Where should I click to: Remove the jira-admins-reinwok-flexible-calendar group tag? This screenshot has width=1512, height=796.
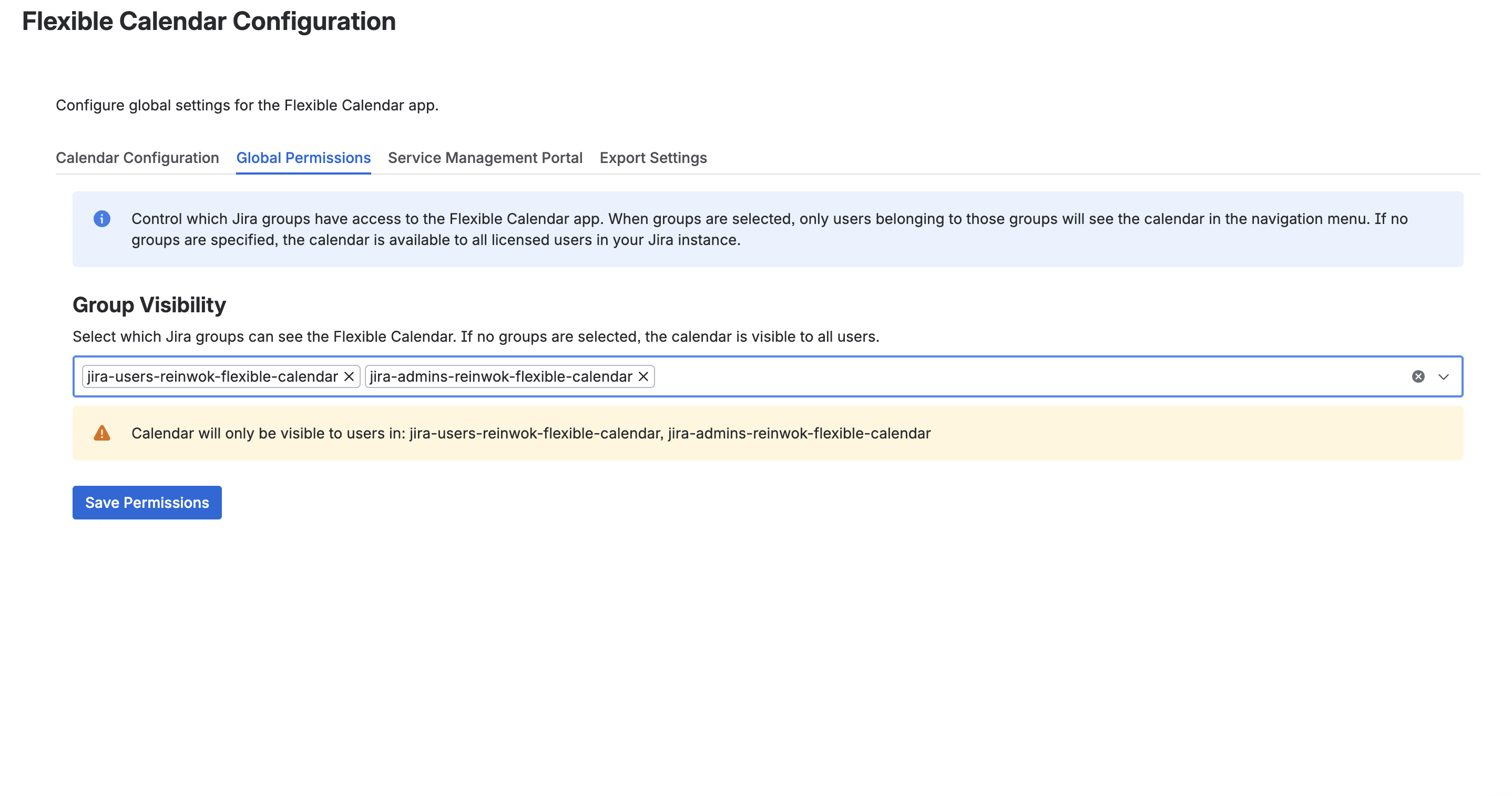tap(642, 376)
